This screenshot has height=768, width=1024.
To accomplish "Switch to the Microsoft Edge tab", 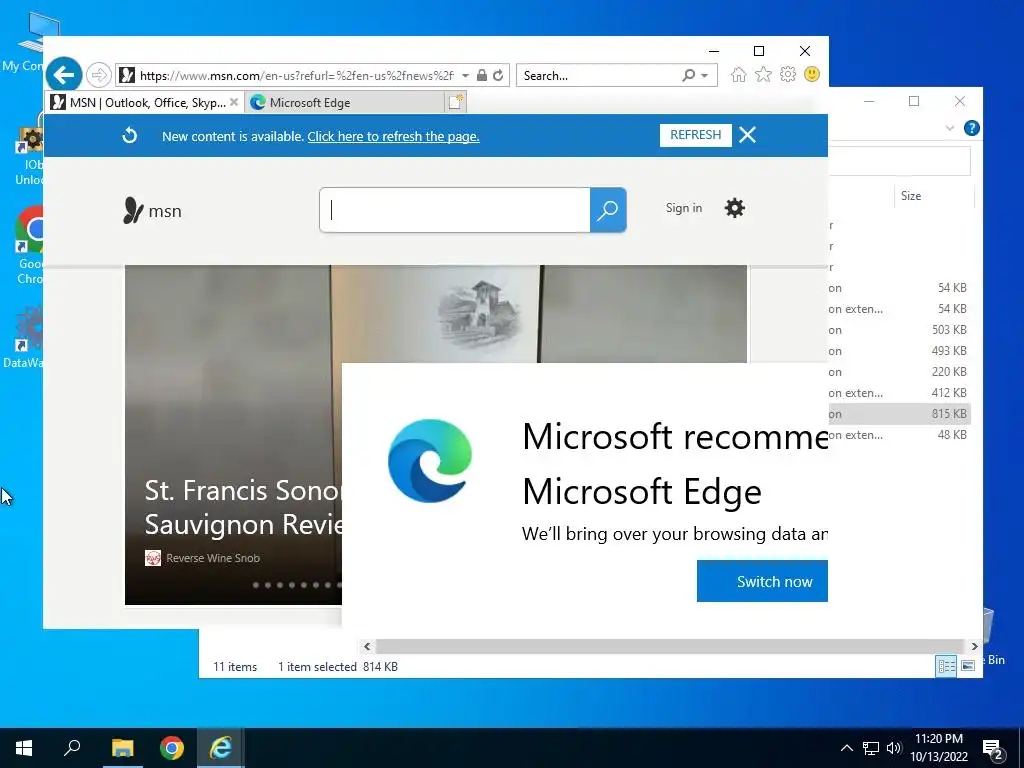I will tap(346, 103).
